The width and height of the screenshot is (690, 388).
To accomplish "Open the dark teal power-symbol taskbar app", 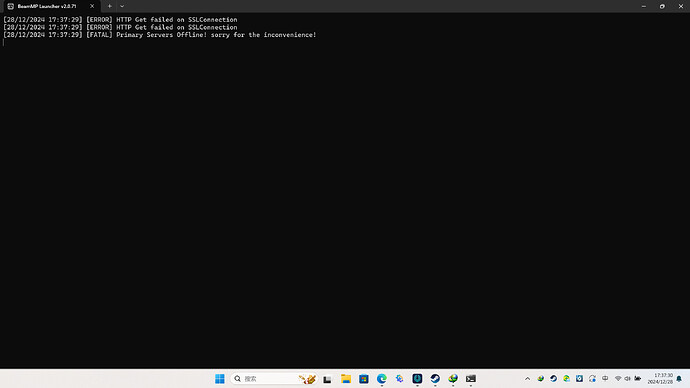I will [x=417, y=379].
